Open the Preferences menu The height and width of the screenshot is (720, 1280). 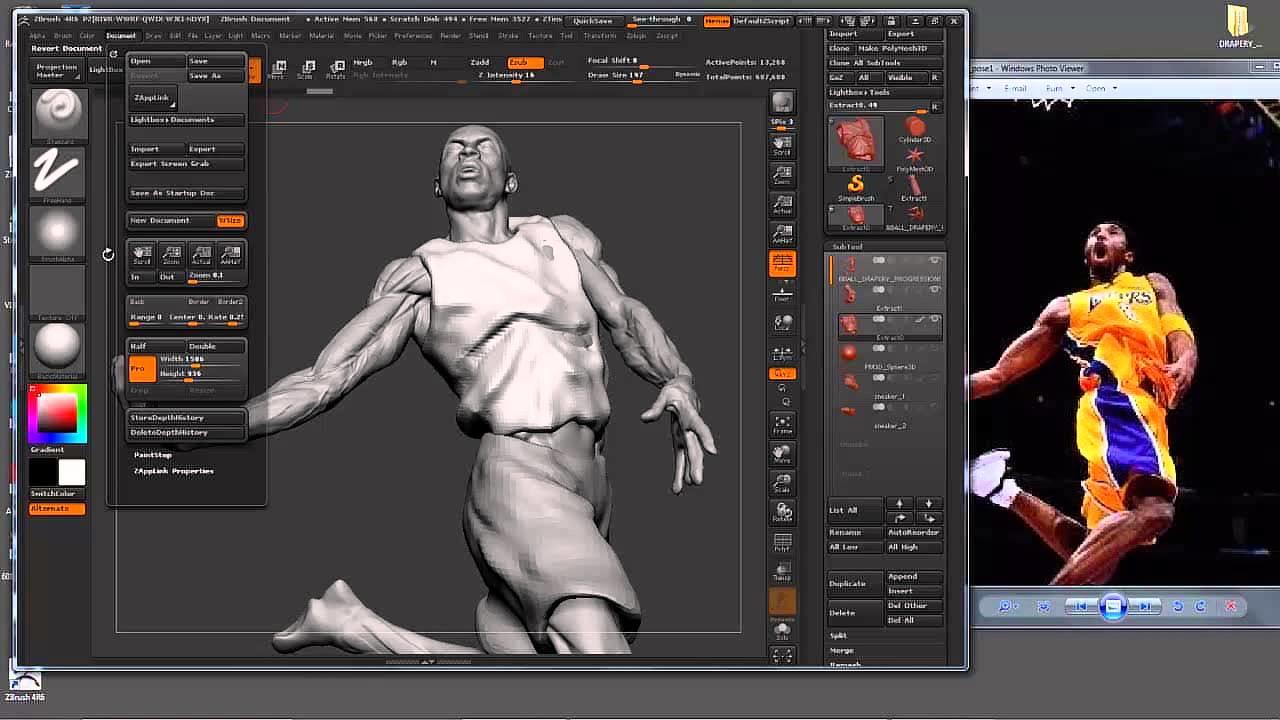[x=413, y=36]
